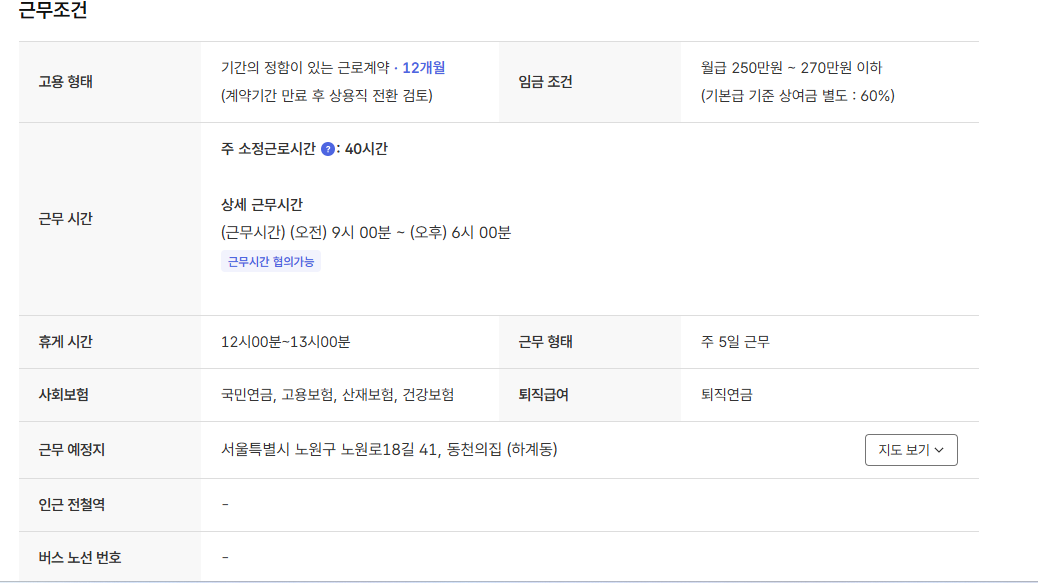Click the 휴게 시간 row label

[x=65, y=342]
